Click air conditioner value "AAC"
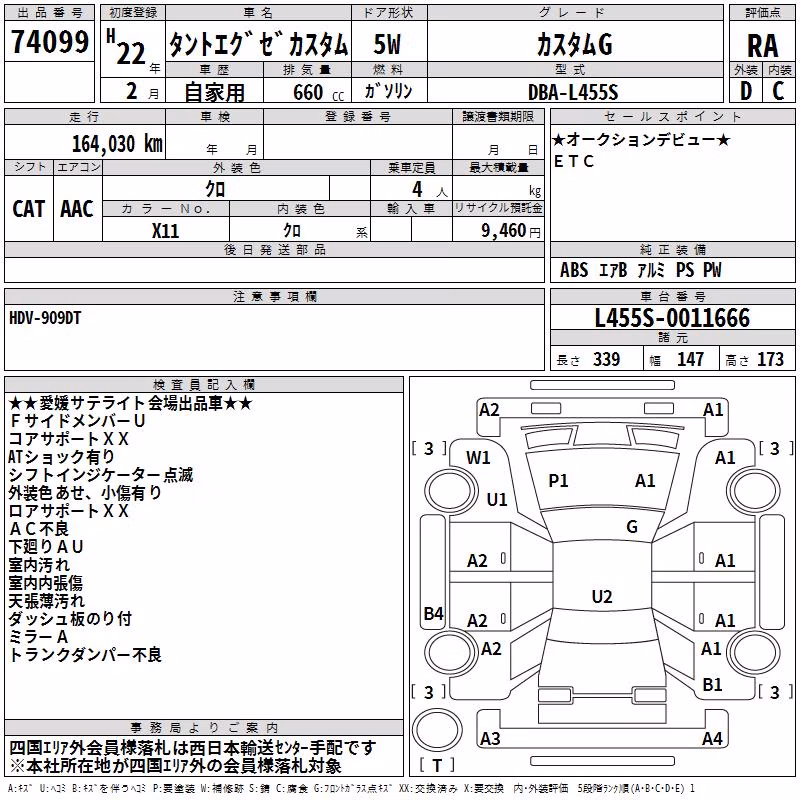Screen dimensions: 800x800 point(77,209)
